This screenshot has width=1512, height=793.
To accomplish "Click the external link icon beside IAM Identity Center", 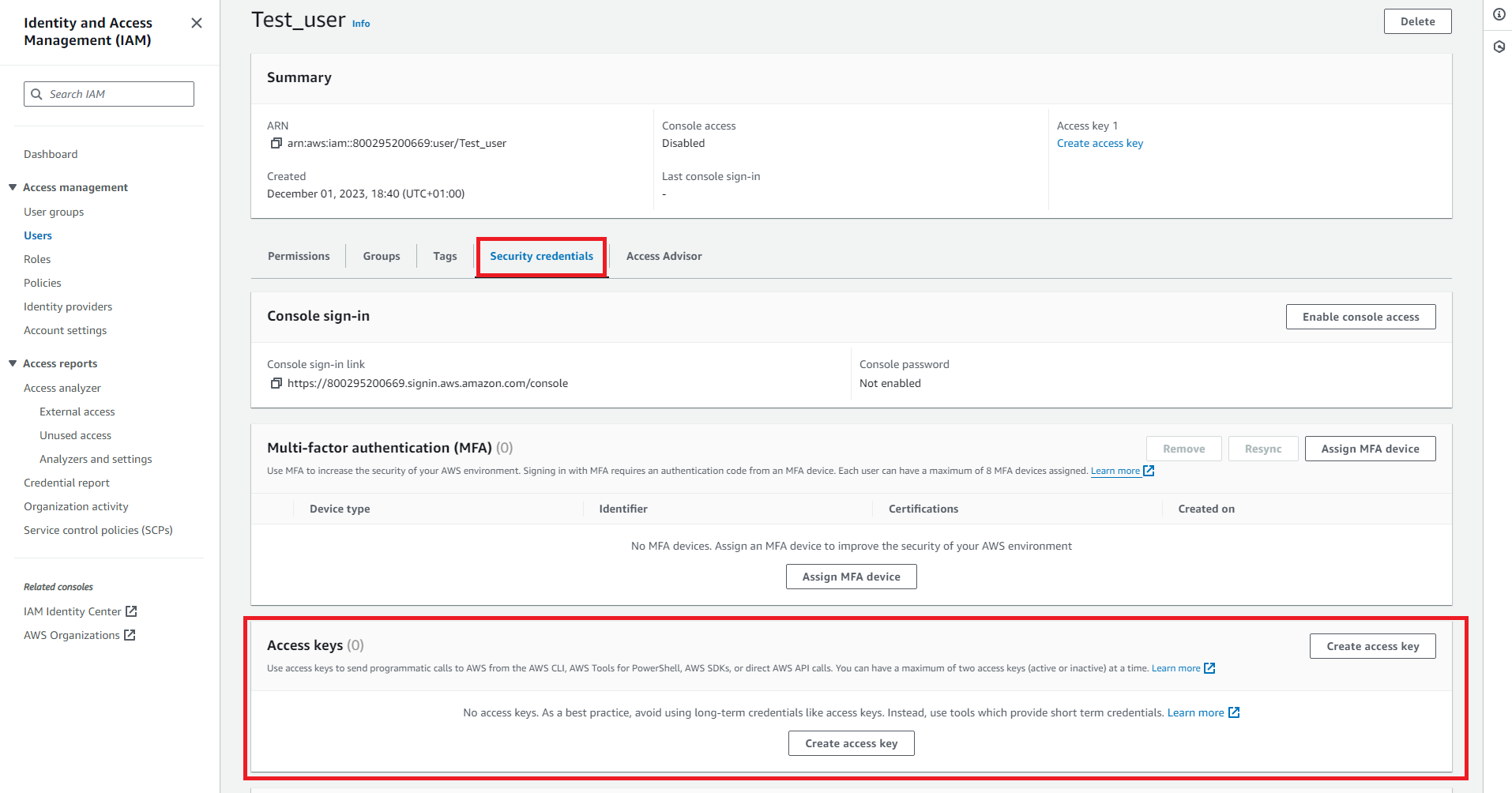I will point(132,611).
